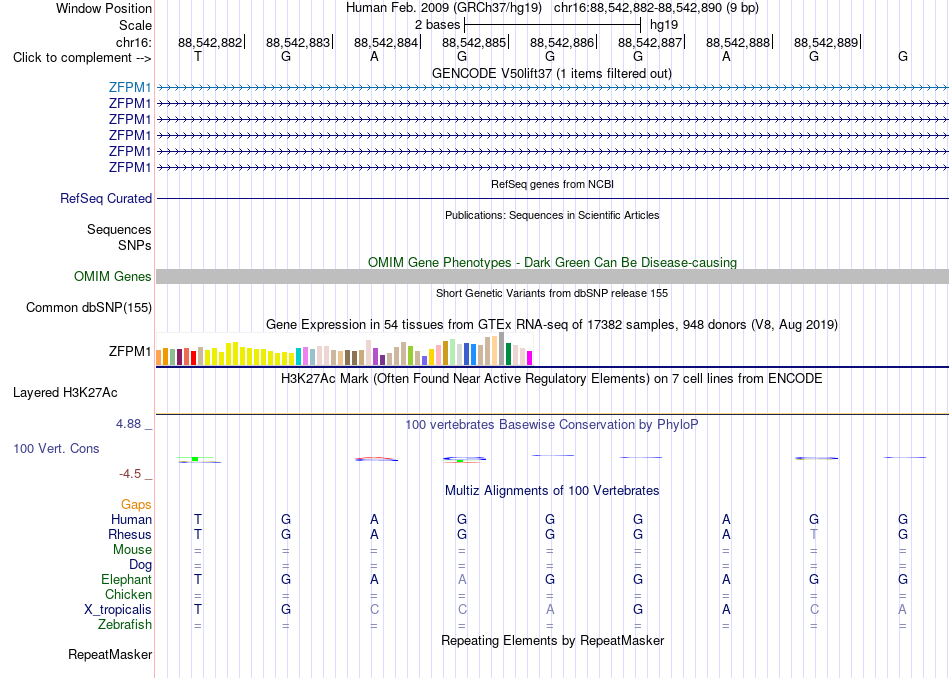Click the 'Rhesus' species label

point(130,534)
